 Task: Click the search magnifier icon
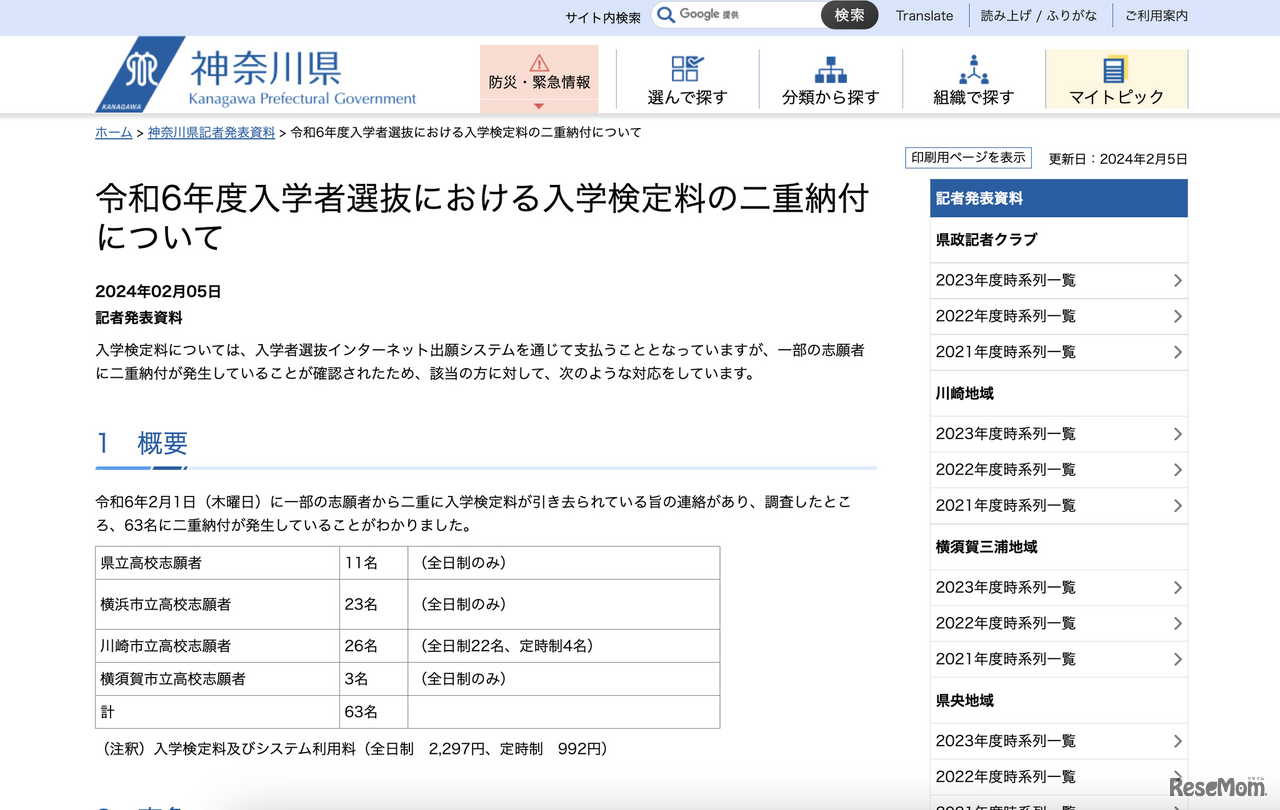coord(666,15)
